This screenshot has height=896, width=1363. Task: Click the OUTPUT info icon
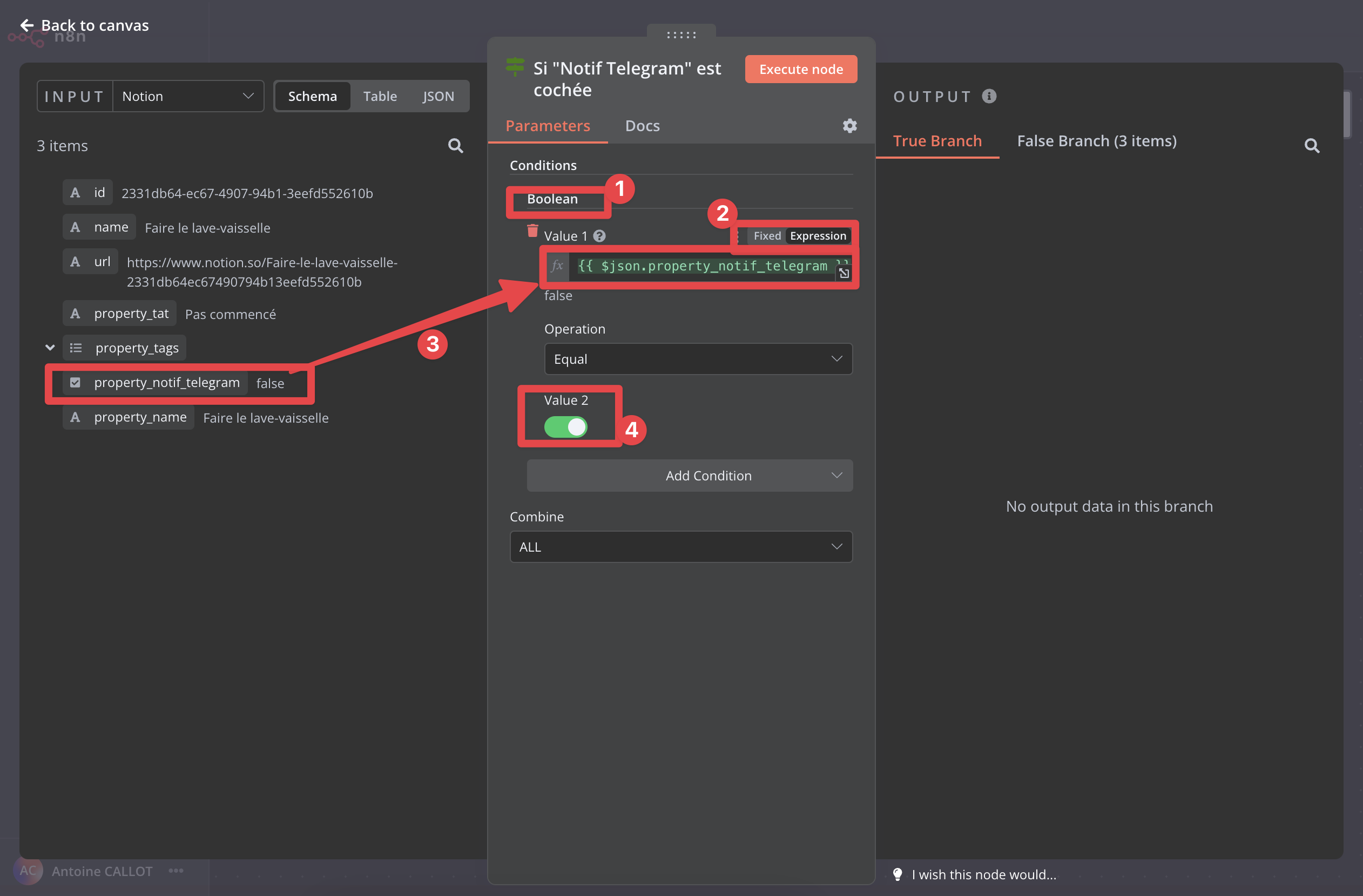pos(989,96)
